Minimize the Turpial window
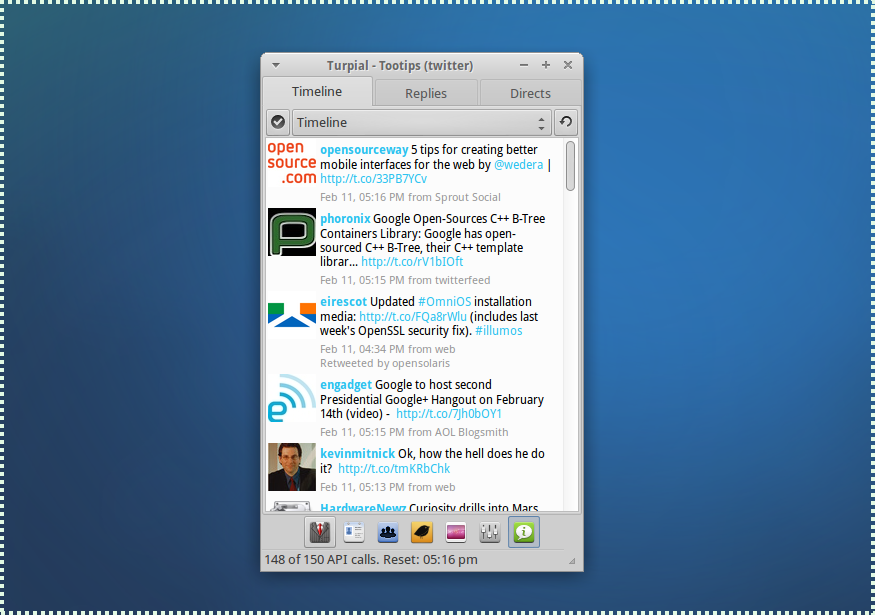 point(523,65)
